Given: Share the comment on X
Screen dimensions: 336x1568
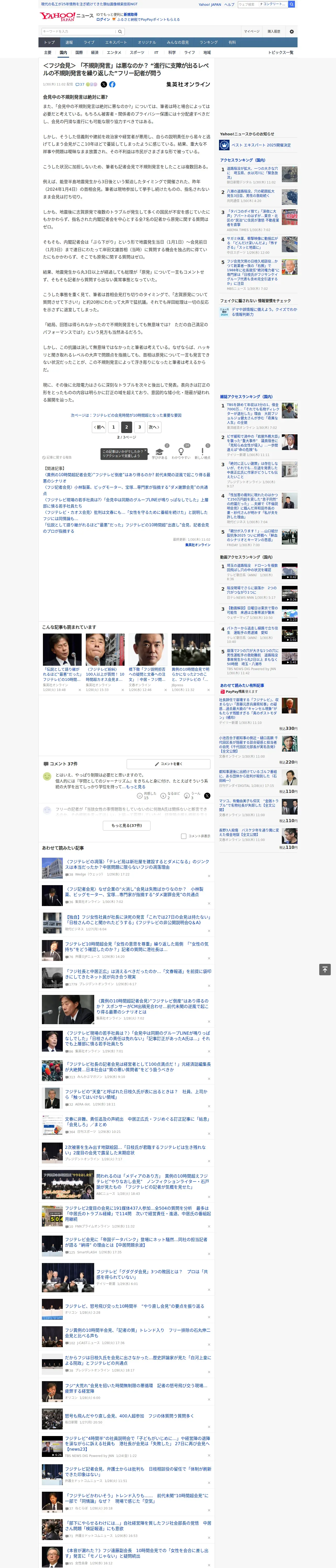Looking at the screenshot, I should pos(207,795).
